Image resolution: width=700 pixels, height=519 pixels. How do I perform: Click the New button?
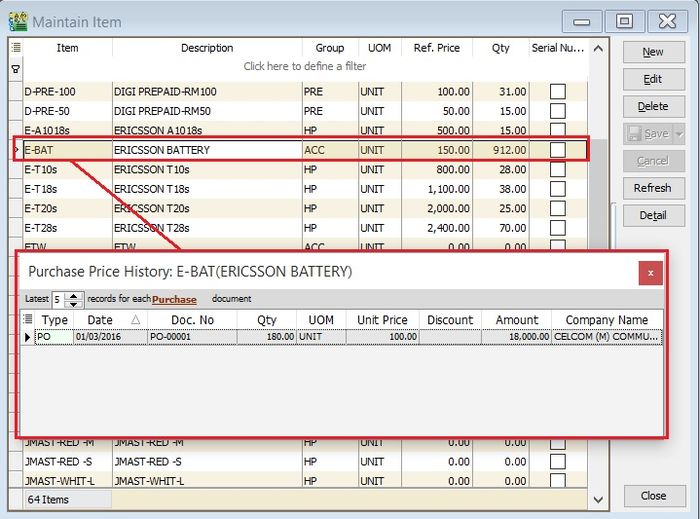click(x=653, y=52)
